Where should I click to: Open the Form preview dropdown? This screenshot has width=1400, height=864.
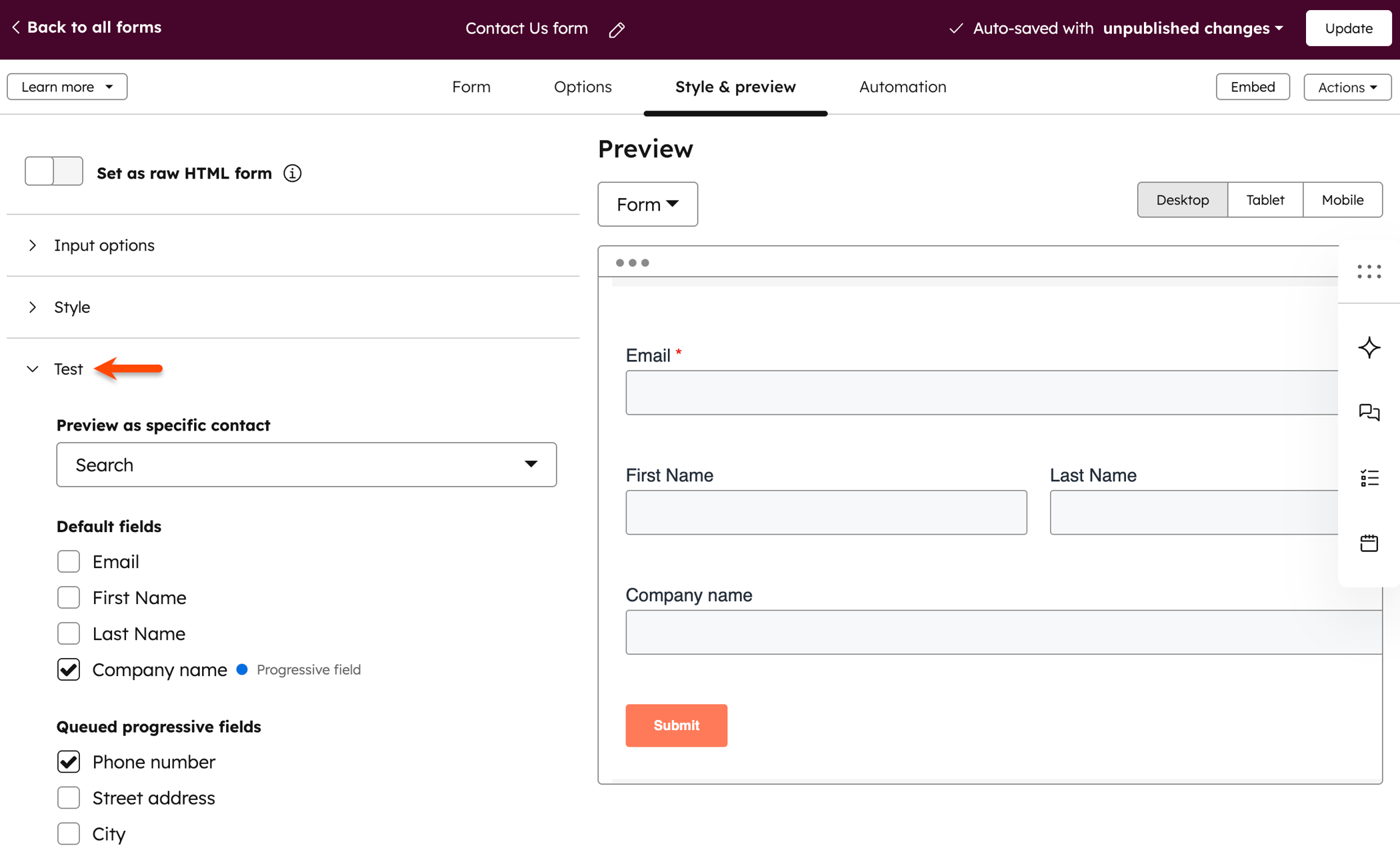tap(647, 204)
